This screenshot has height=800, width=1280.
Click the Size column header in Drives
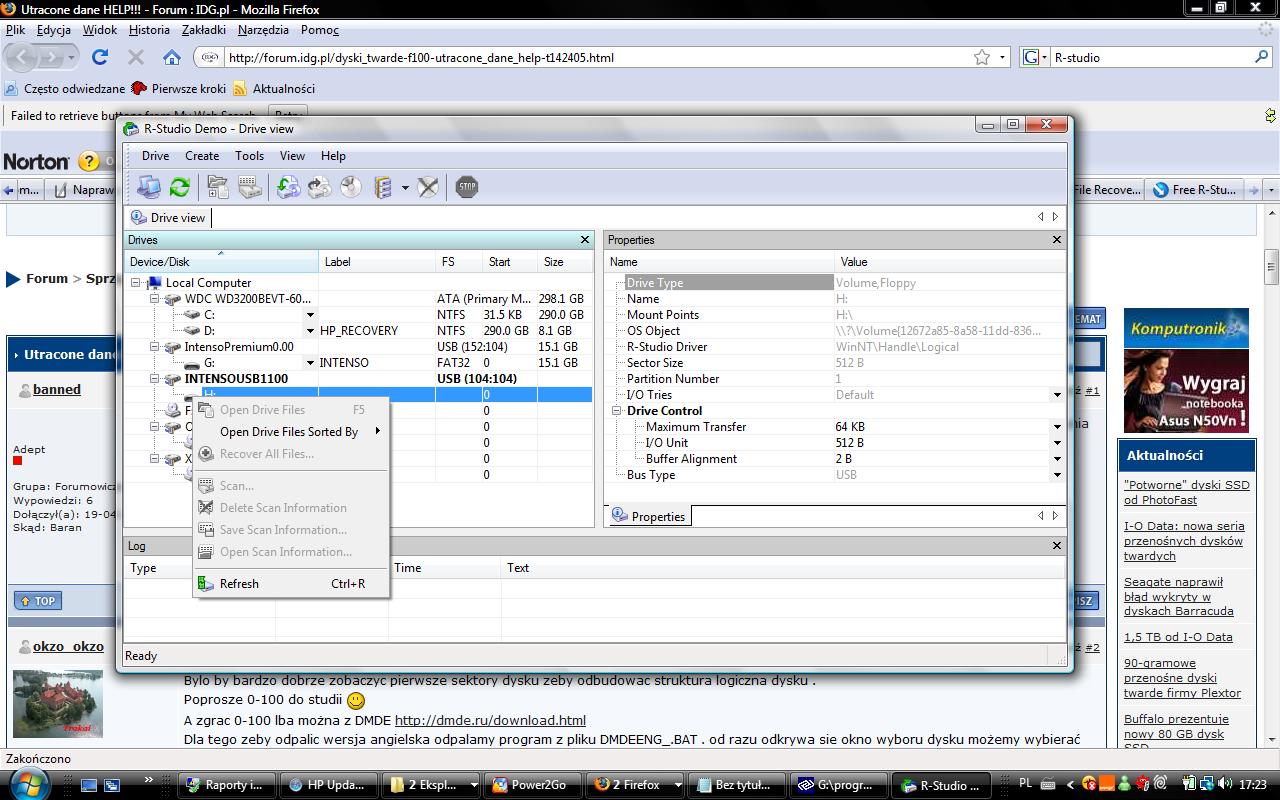click(x=566, y=262)
